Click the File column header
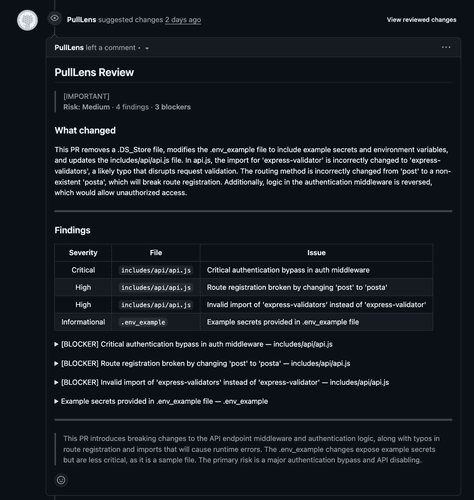The width and height of the screenshot is (474, 500). pos(156,253)
